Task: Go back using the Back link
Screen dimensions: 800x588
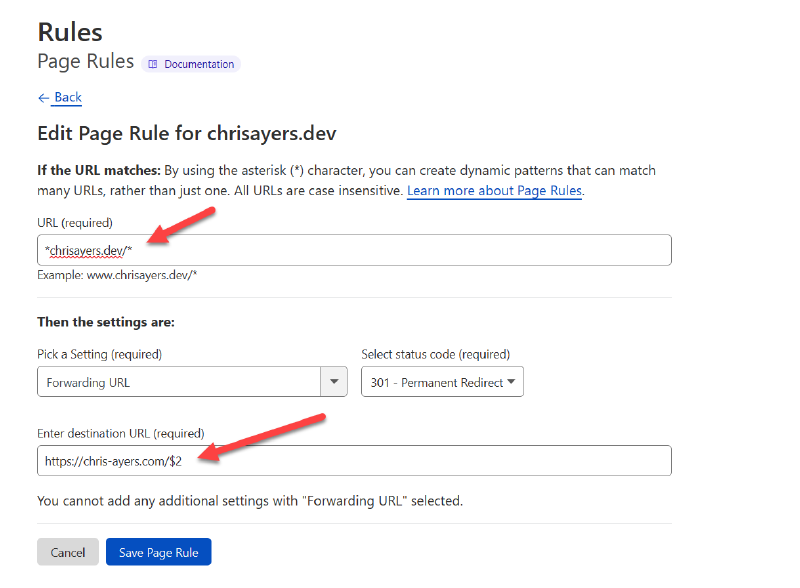Action: click(x=67, y=97)
